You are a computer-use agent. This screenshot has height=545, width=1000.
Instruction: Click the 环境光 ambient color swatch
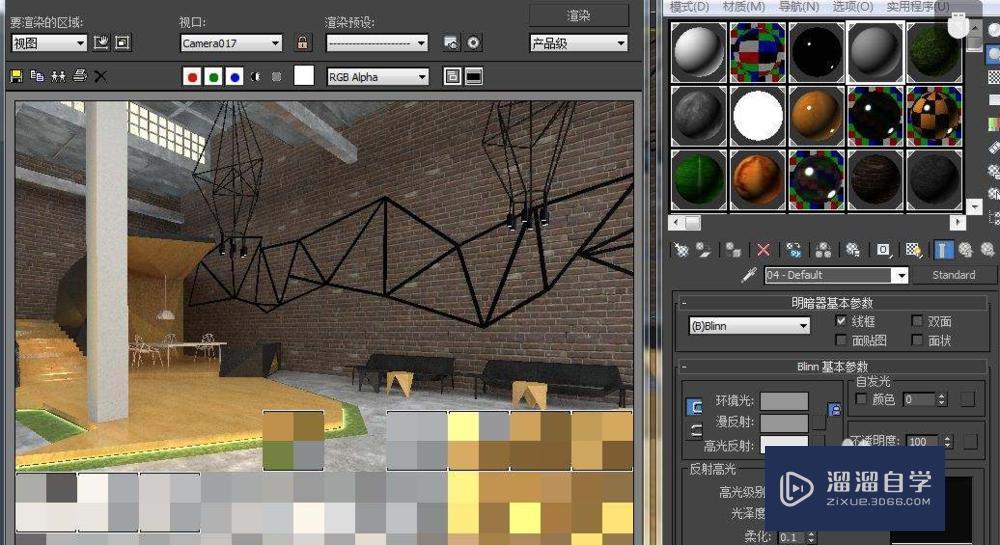point(784,401)
